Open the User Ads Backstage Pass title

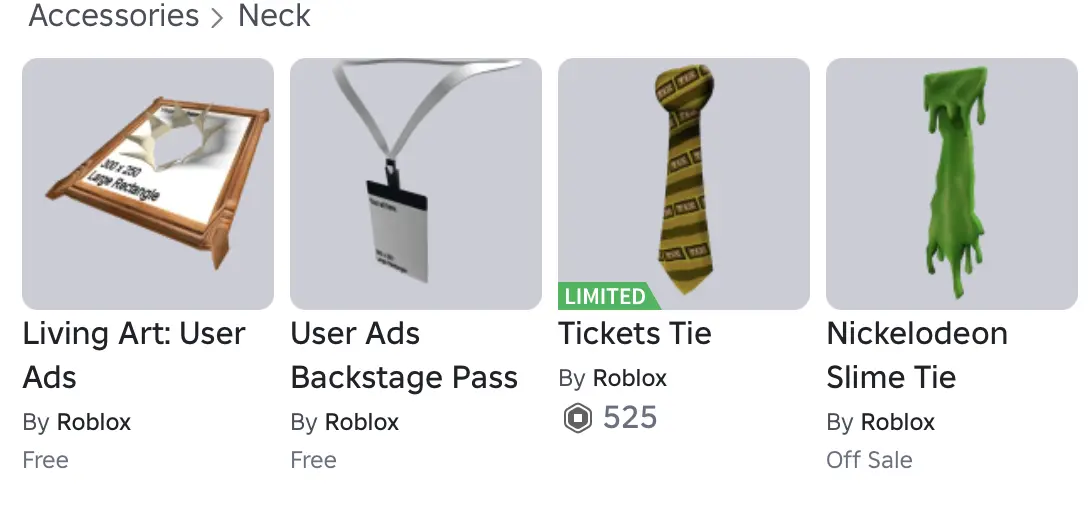coord(404,355)
